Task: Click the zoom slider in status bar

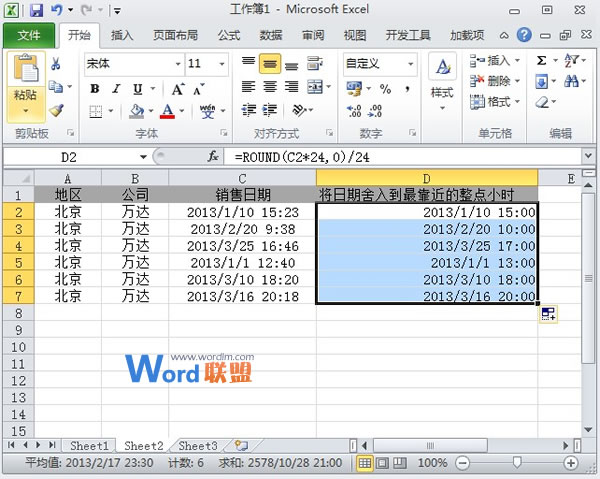Action: click(x=506, y=464)
